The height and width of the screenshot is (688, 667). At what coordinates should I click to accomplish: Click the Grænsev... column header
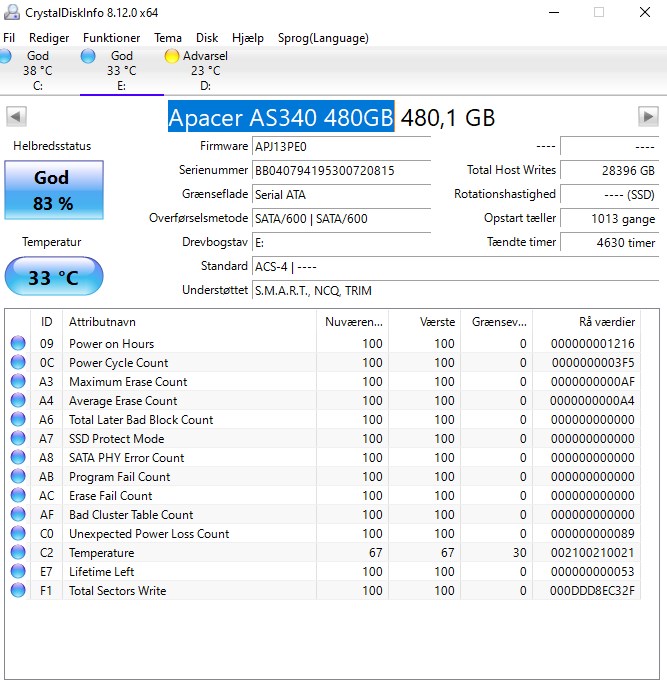click(x=497, y=322)
